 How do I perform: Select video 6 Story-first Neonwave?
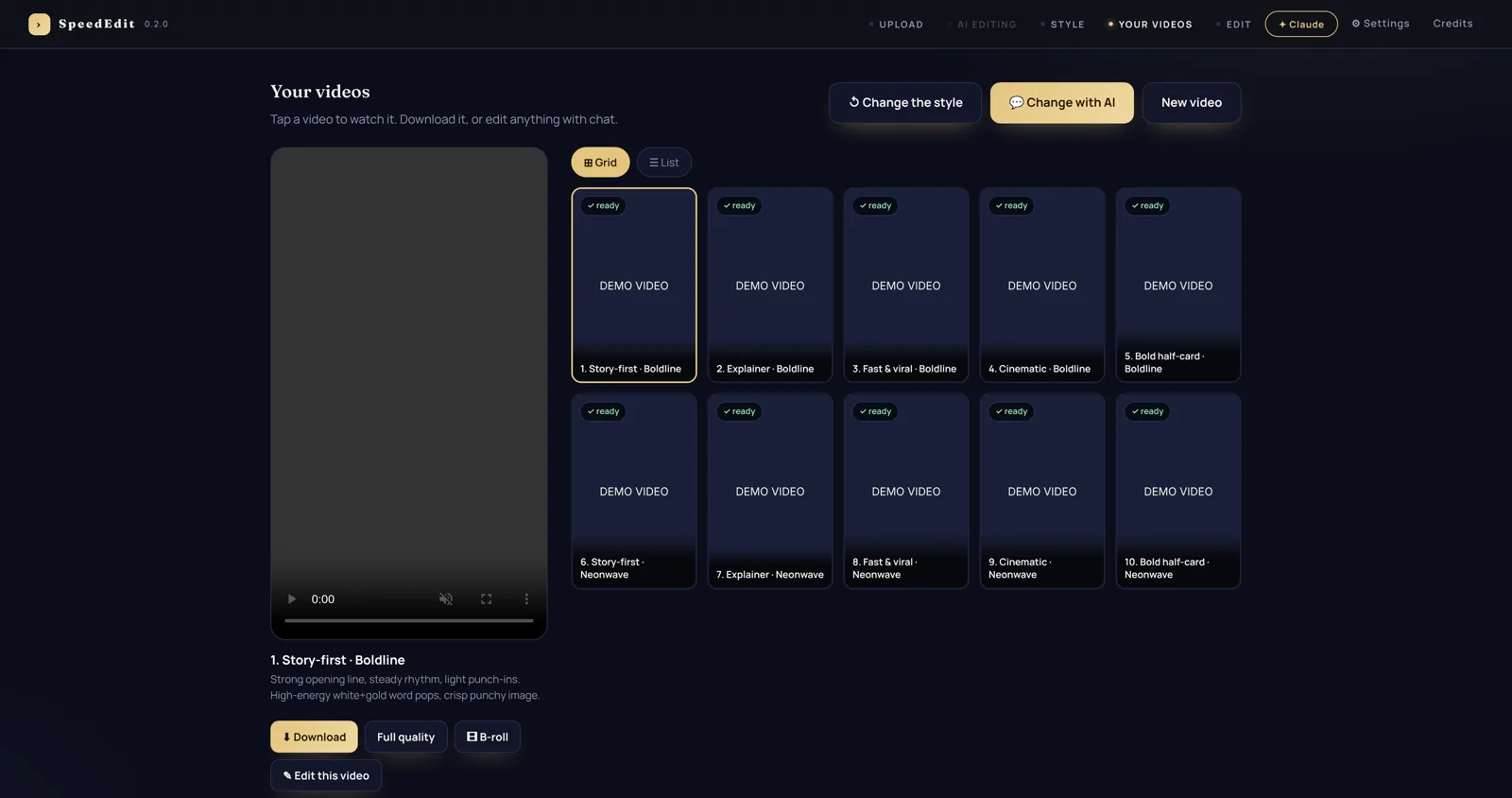pos(634,491)
